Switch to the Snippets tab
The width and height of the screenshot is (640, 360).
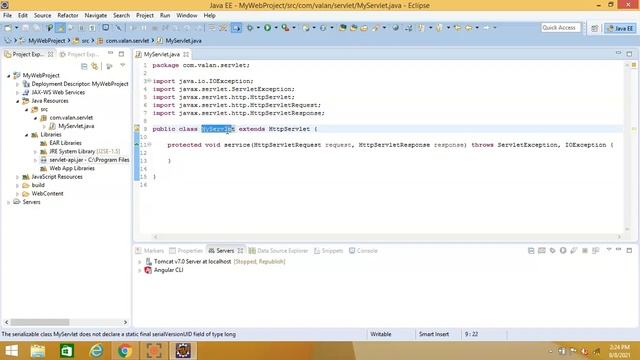[329, 251]
